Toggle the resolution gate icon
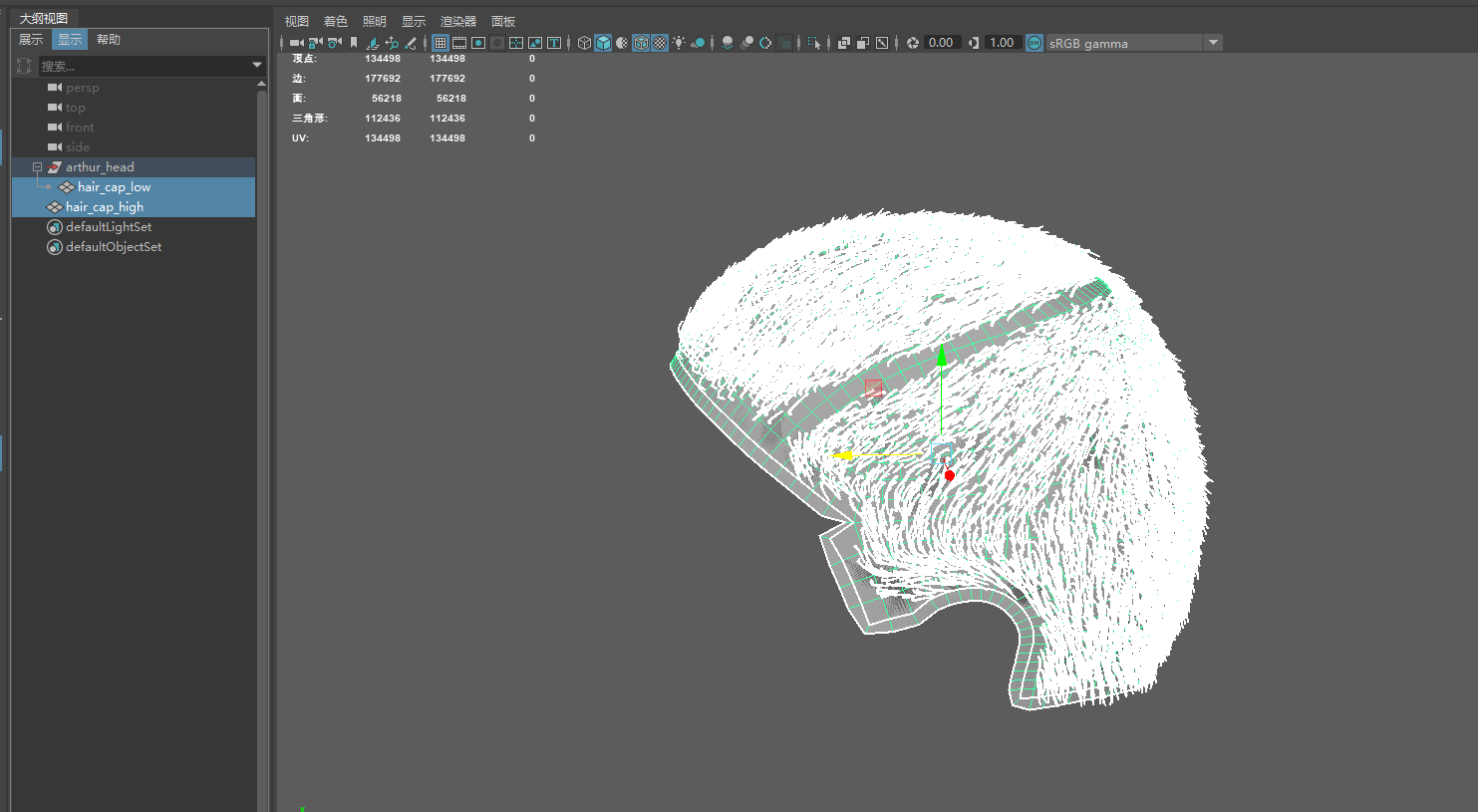This screenshot has height=812, width=1478. click(478, 42)
